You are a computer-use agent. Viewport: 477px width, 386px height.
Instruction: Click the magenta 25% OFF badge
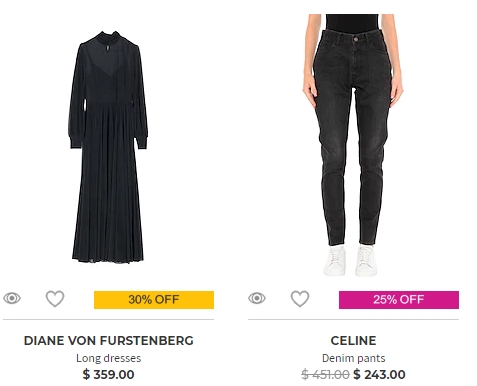[x=399, y=300]
